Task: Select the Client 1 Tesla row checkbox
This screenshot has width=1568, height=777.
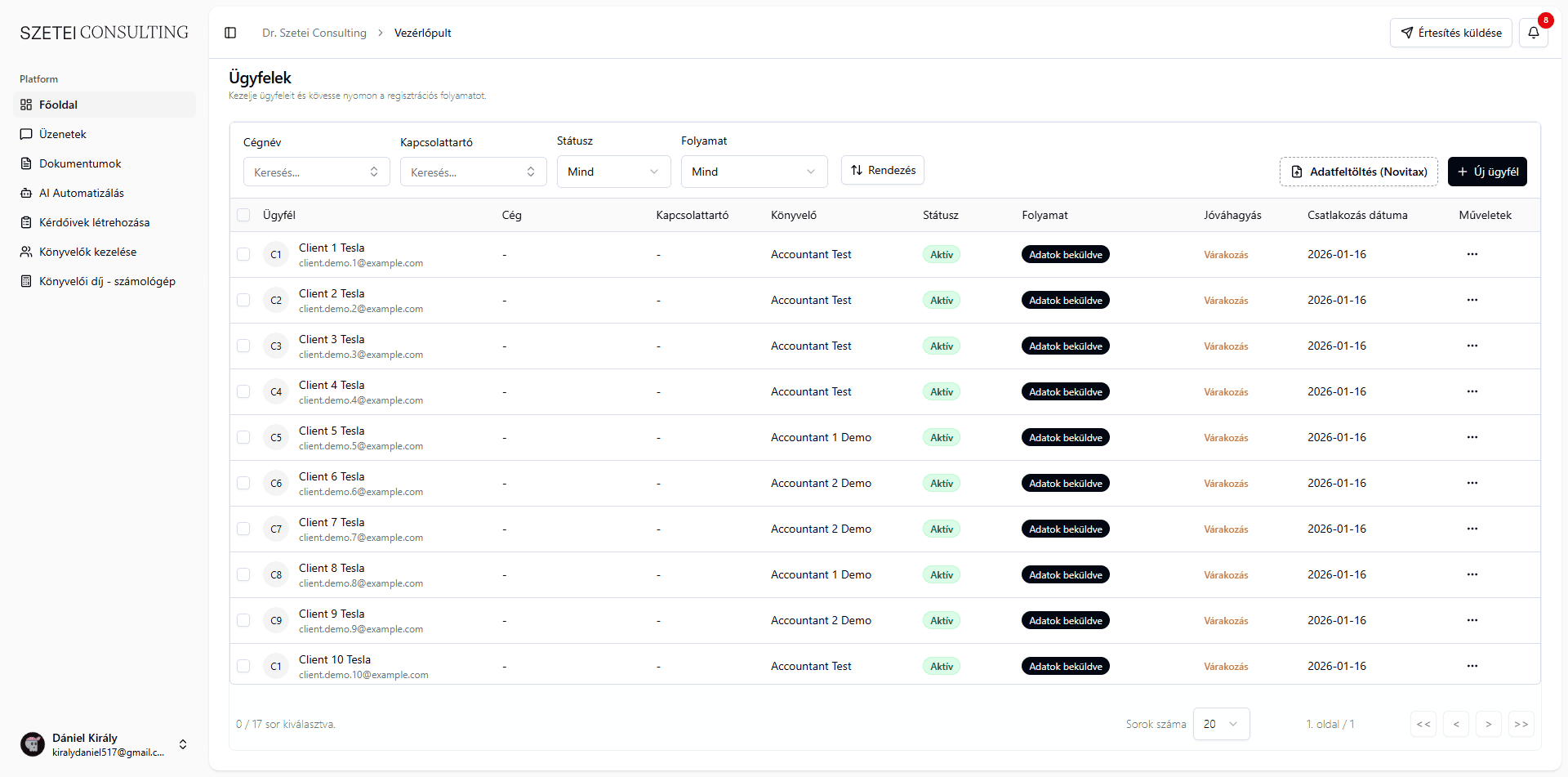Action: pos(243,254)
